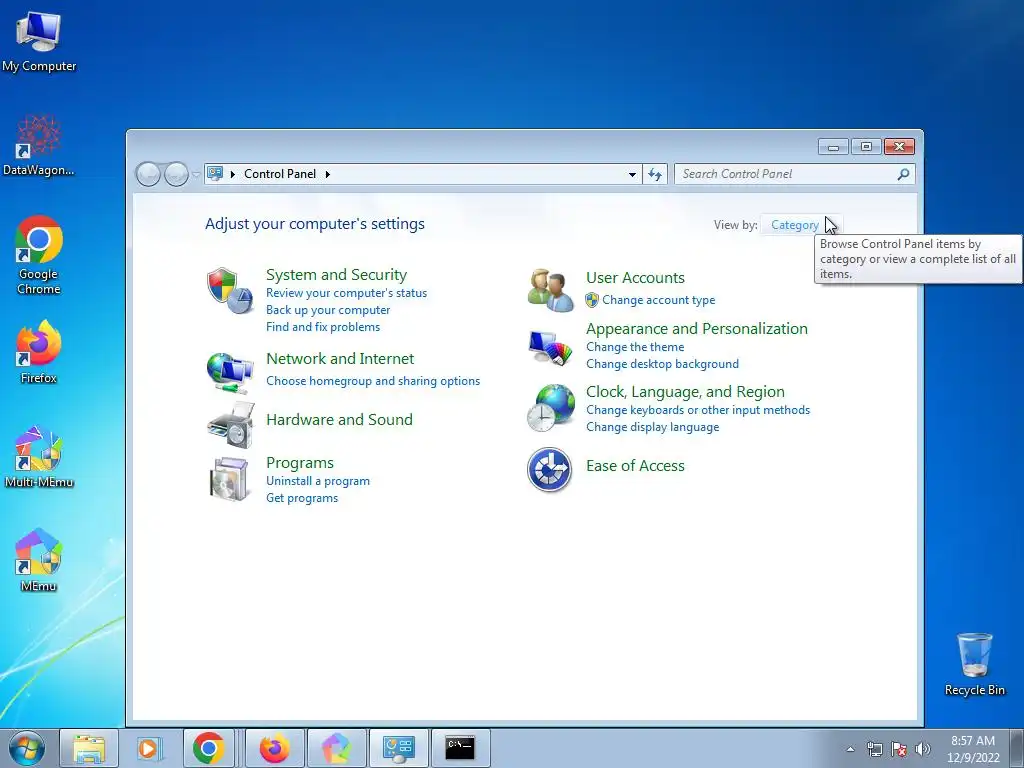Show hidden tray icons arrow
Viewport: 1024px width, 768px height.
pos(850,749)
